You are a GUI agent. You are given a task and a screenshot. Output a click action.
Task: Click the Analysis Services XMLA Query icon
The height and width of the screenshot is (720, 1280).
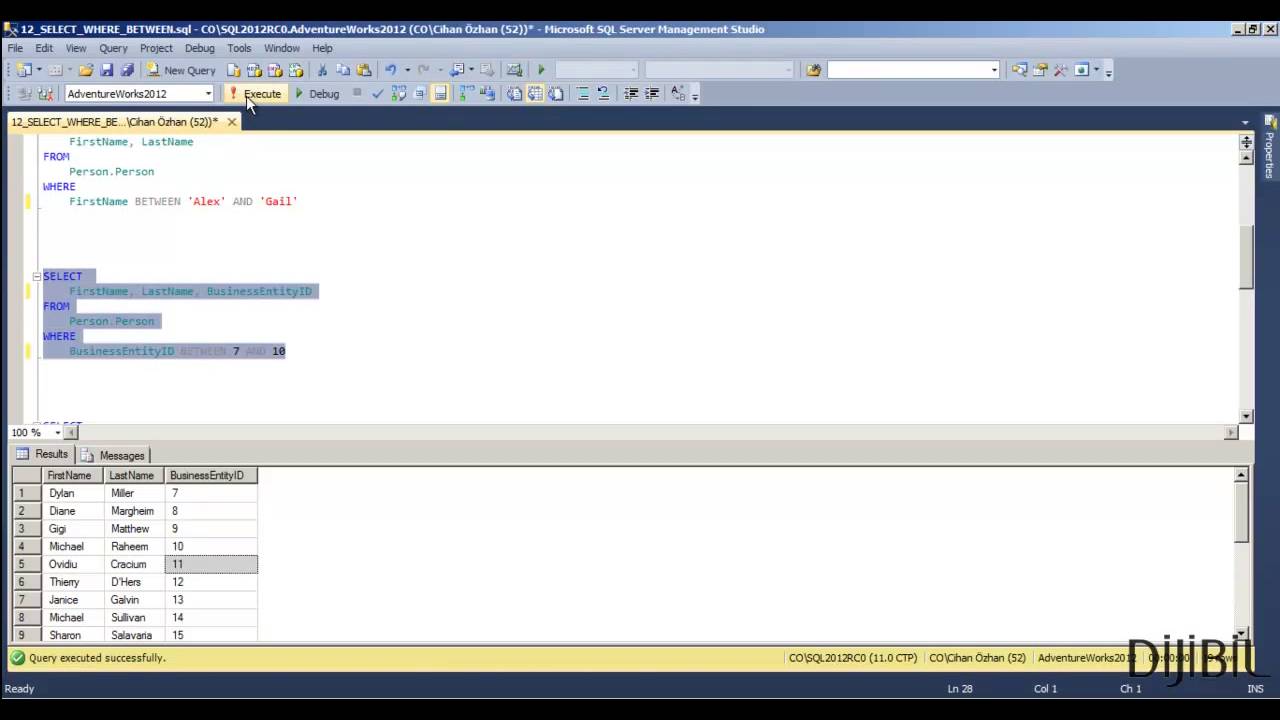(296, 70)
